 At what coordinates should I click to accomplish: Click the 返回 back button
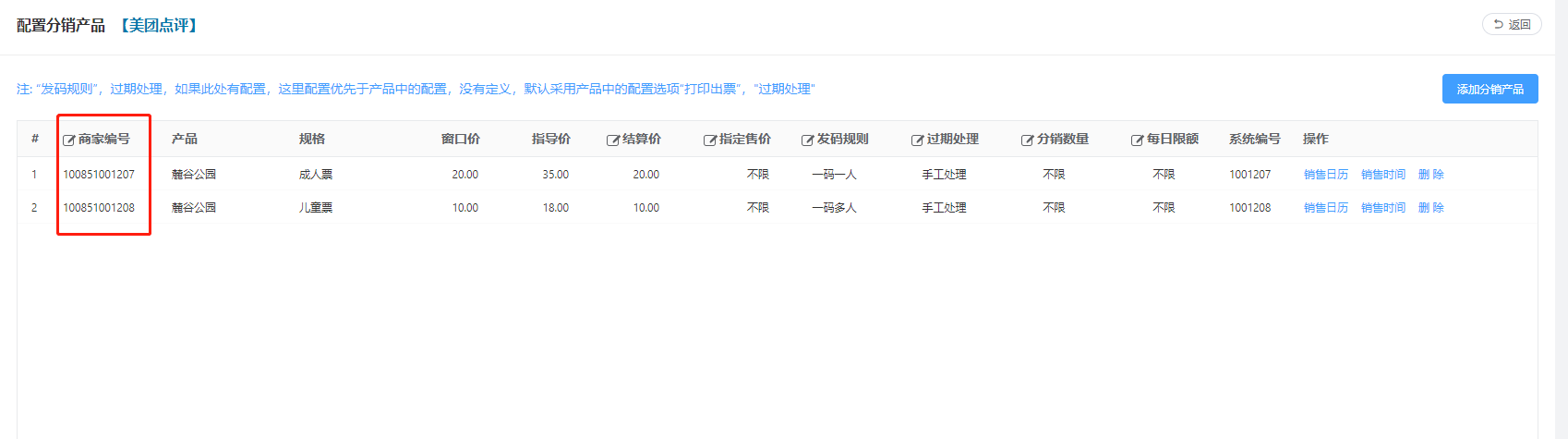[1512, 25]
